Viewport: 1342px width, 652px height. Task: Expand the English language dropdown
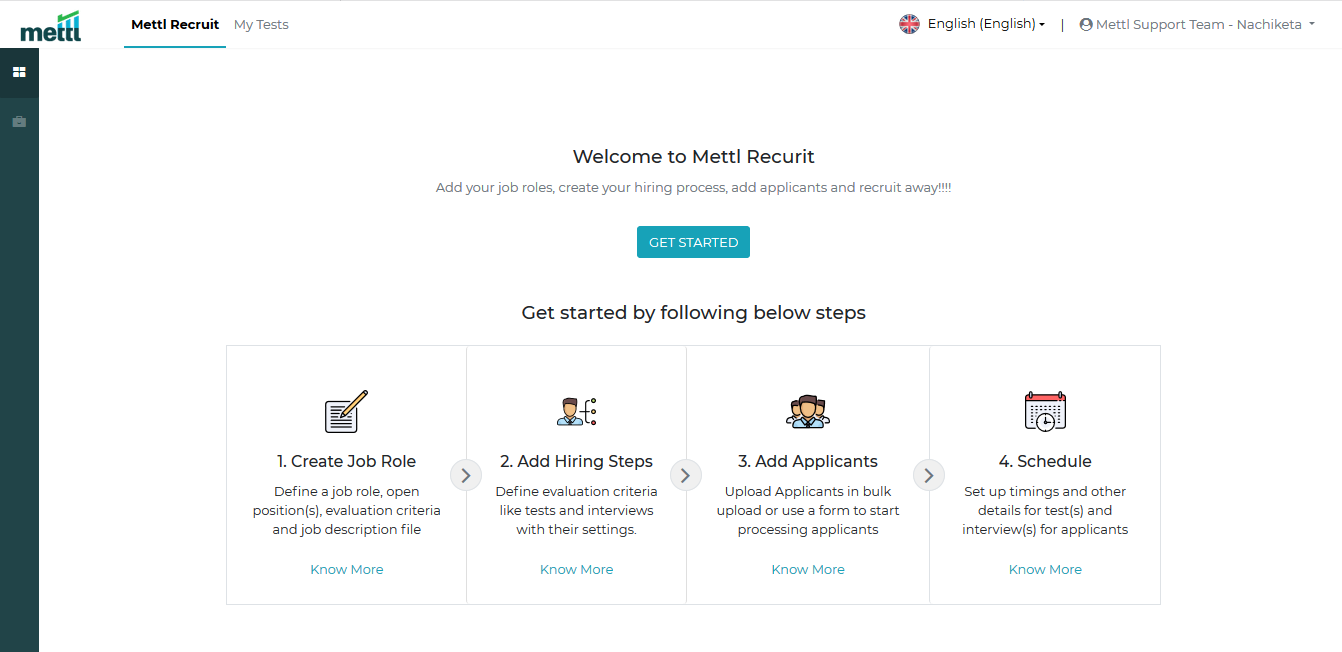pyautogui.click(x=986, y=24)
